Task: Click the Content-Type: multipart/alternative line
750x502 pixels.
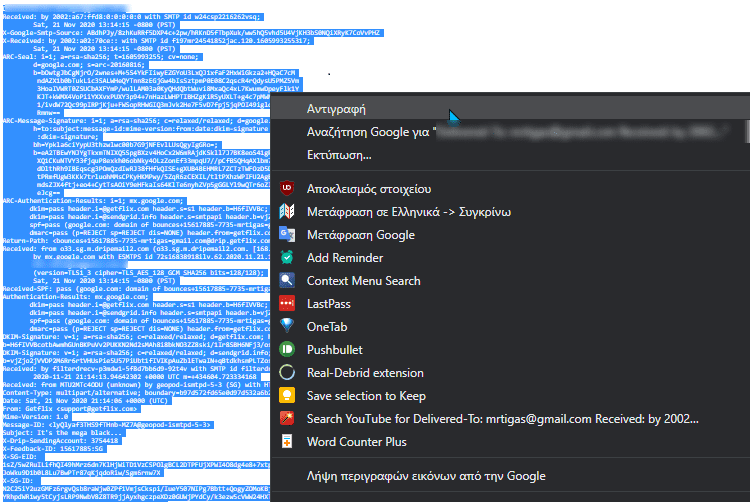Action: click(137, 393)
